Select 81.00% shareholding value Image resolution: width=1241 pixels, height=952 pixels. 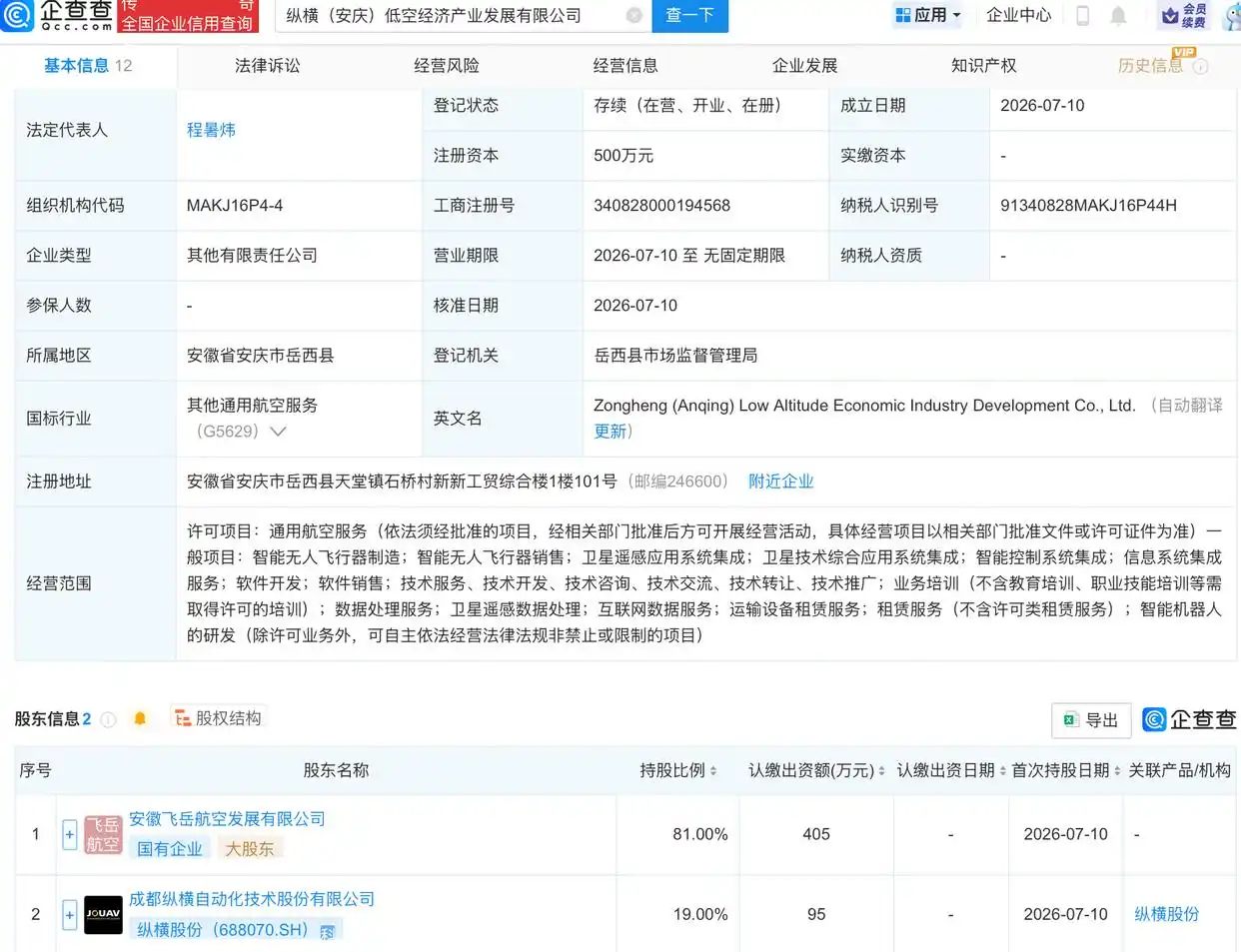[x=699, y=834]
